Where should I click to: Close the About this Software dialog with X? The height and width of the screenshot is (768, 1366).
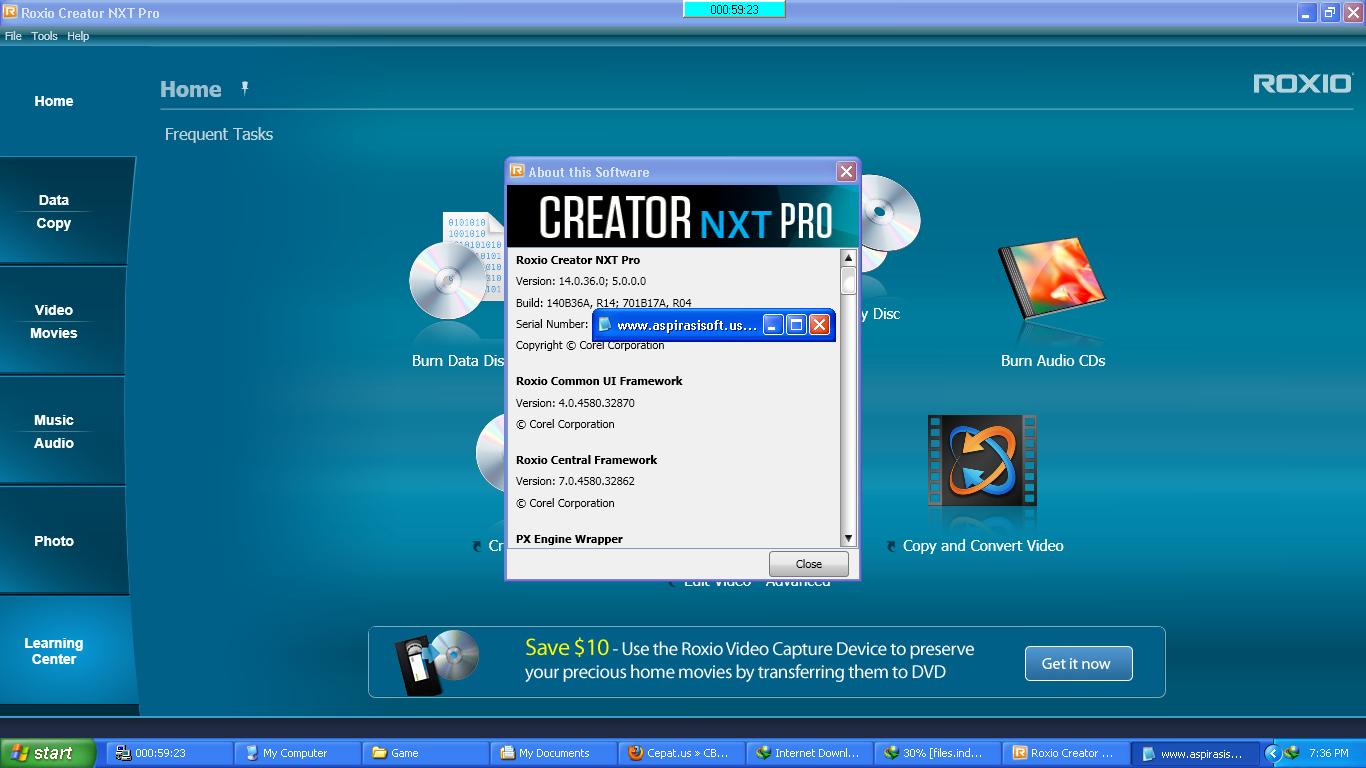point(846,172)
